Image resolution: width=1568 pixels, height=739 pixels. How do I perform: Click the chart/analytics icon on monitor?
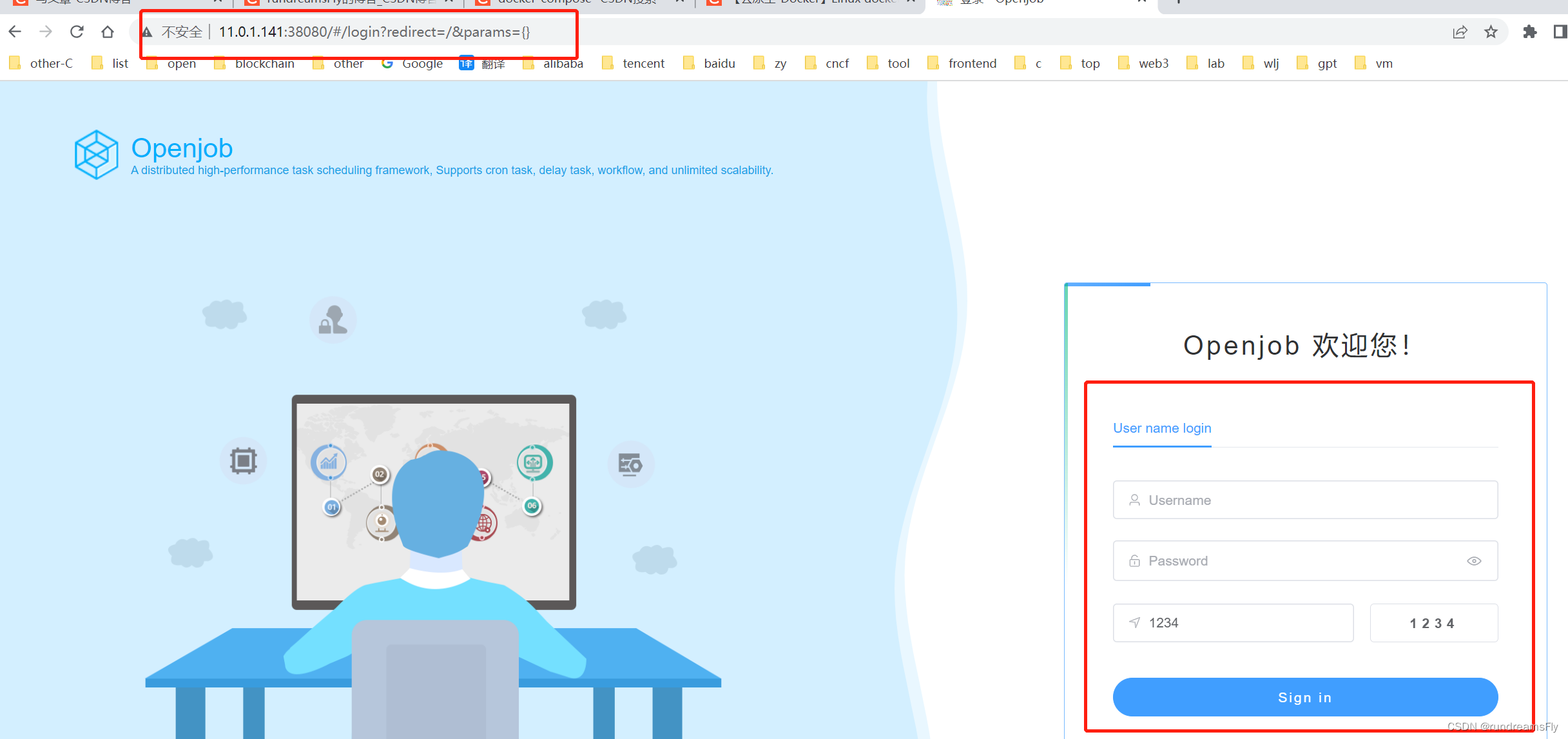(330, 460)
